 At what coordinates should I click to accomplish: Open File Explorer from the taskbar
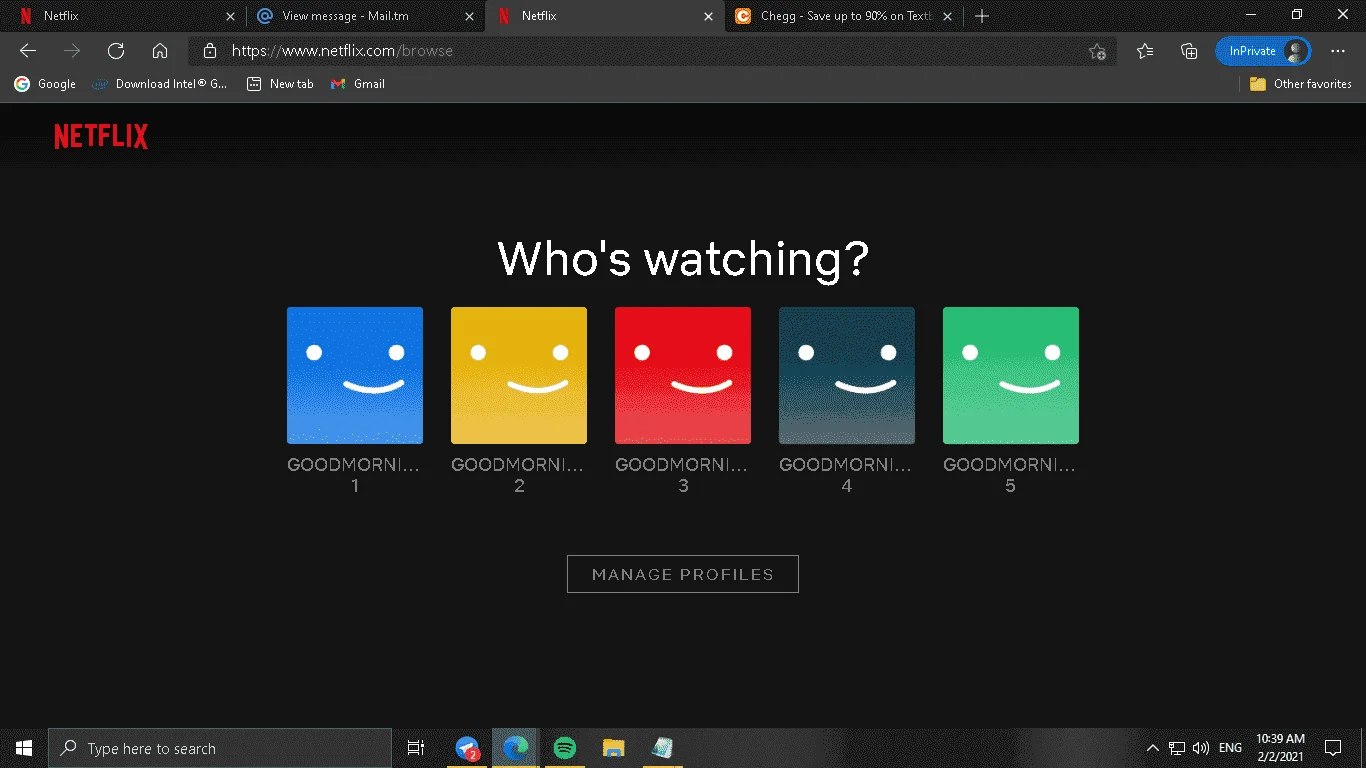(x=613, y=748)
